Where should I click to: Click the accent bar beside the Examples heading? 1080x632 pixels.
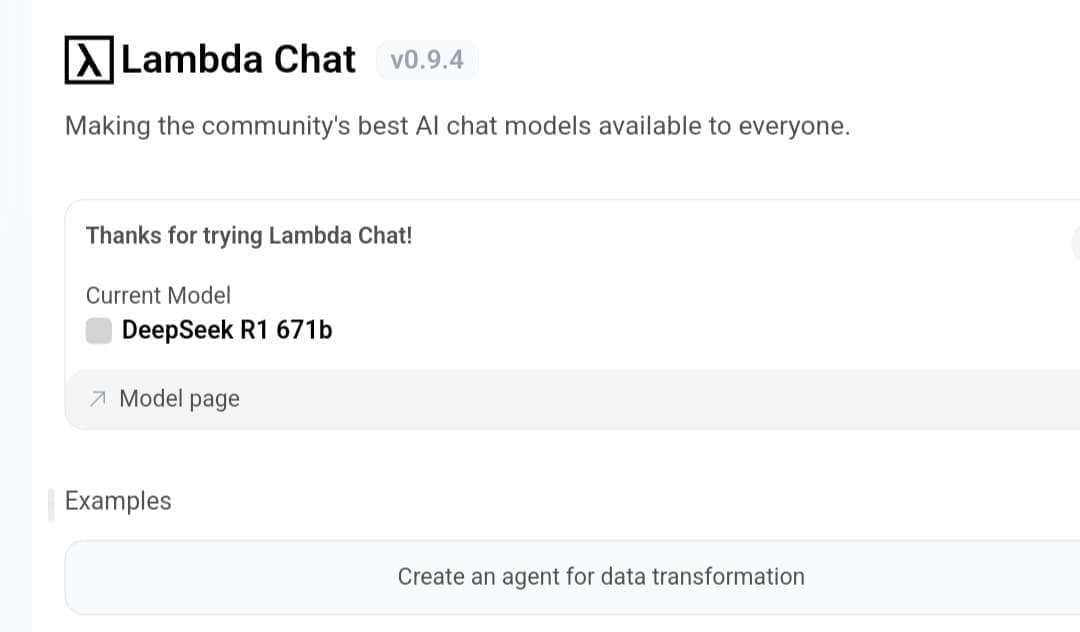click(51, 505)
